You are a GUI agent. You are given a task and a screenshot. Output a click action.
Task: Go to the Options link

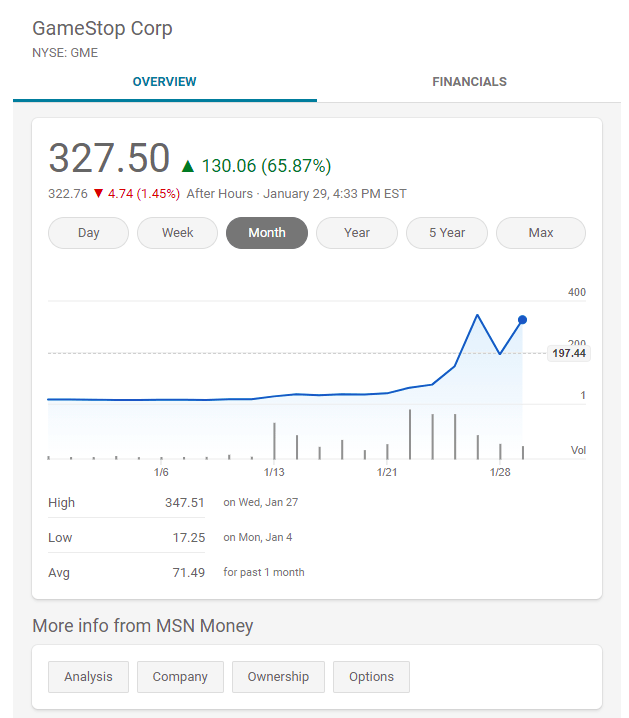pyautogui.click(x=371, y=677)
